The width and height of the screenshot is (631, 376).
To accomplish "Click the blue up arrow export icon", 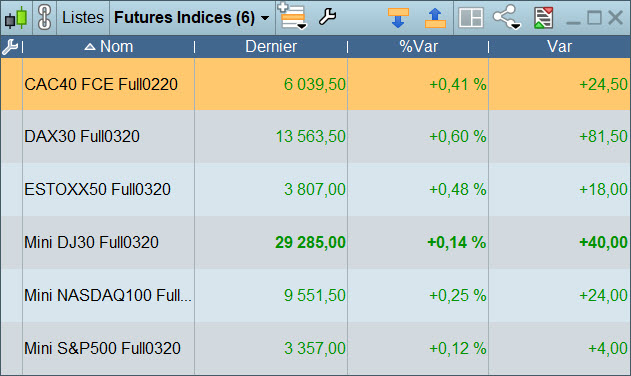I will 435,18.
